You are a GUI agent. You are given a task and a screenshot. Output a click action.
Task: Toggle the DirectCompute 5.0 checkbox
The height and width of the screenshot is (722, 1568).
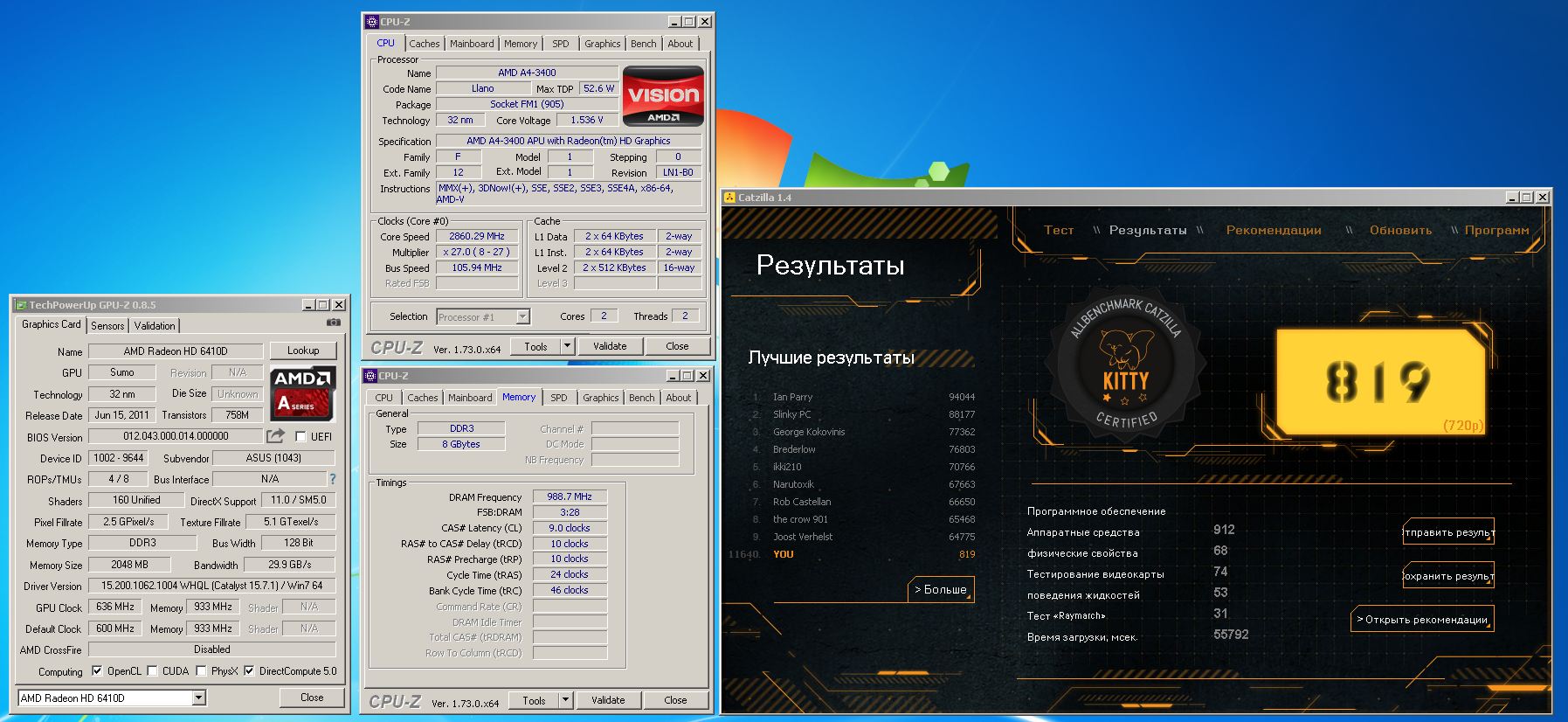(x=249, y=671)
